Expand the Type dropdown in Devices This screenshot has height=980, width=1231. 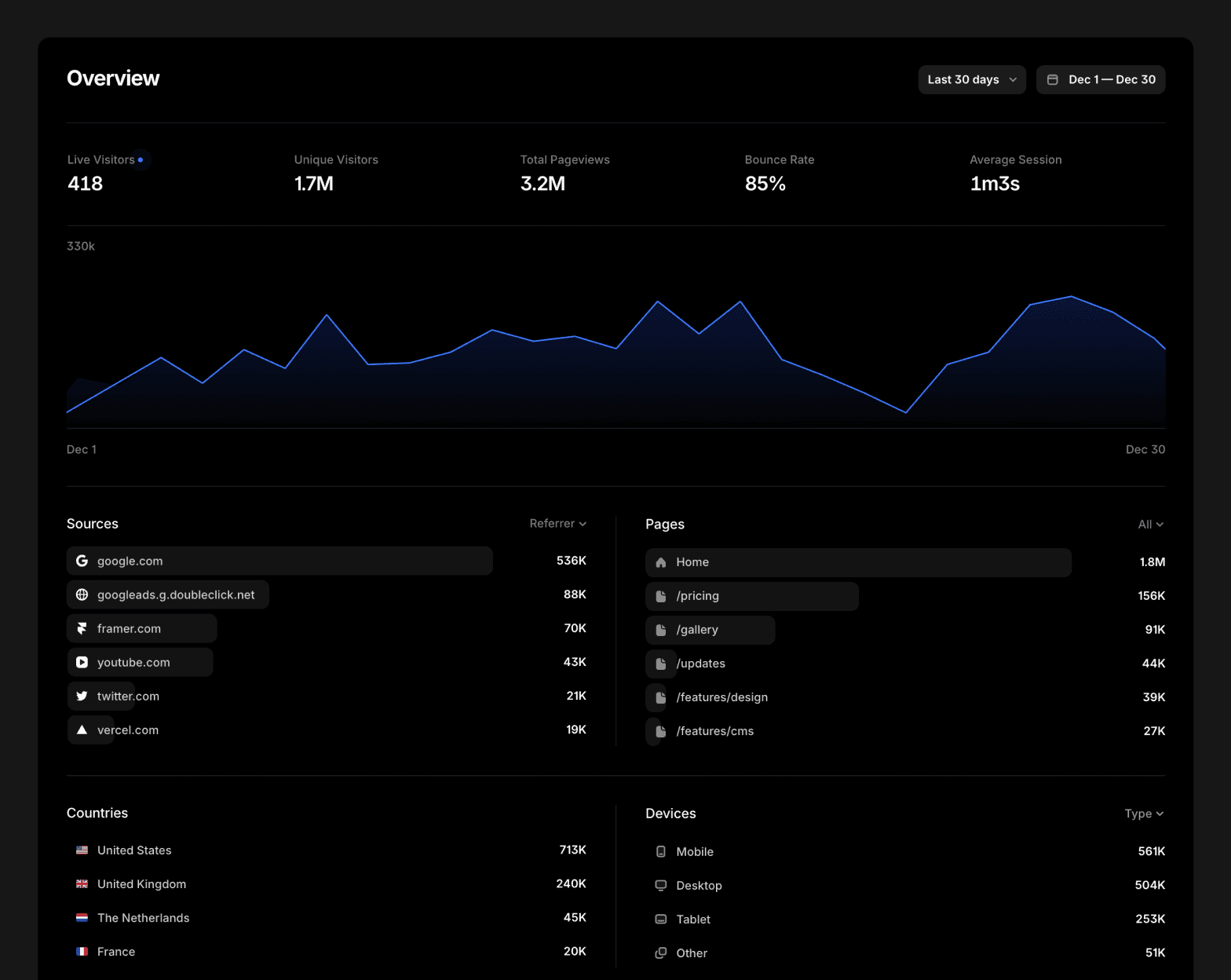pyautogui.click(x=1143, y=814)
